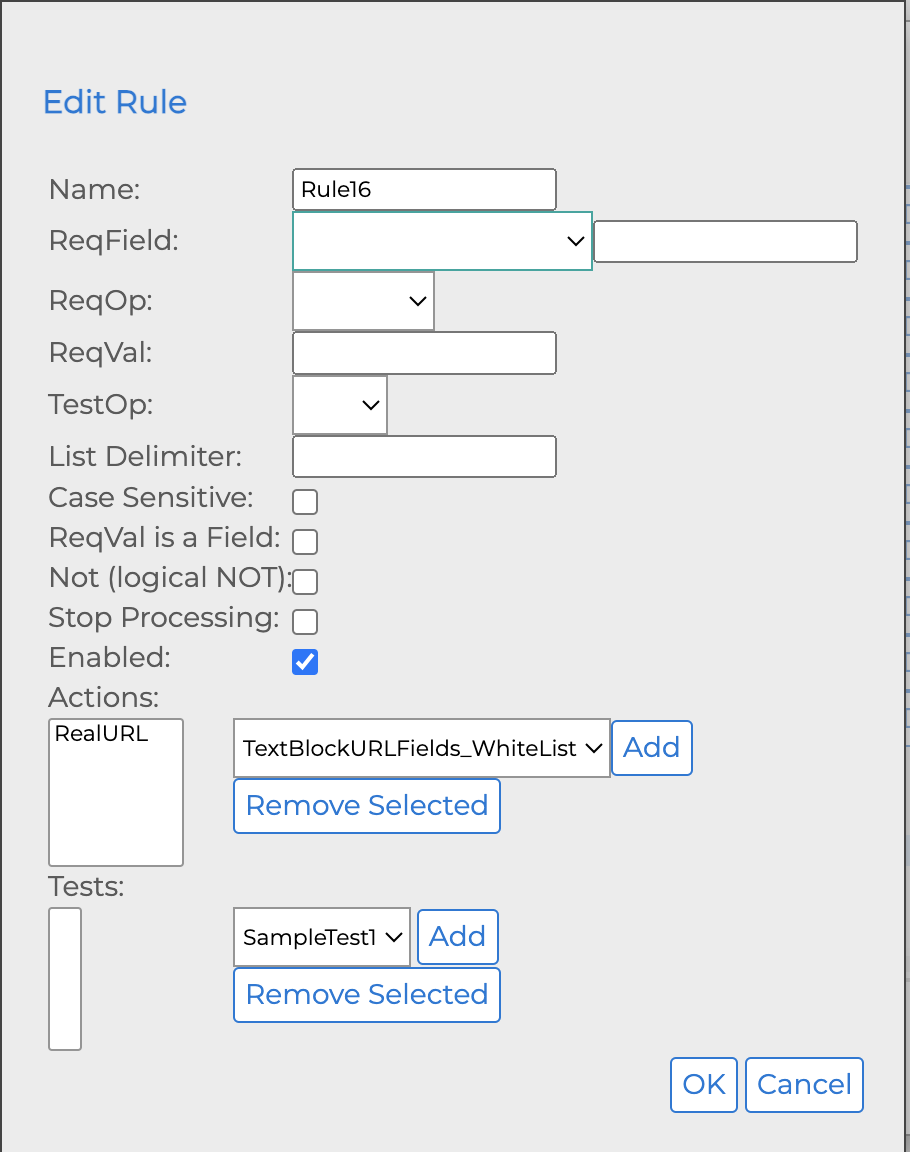Image resolution: width=910 pixels, height=1152 pixels.
Task: Focus the List Delimiter input field
Action: tap(424, 457)
